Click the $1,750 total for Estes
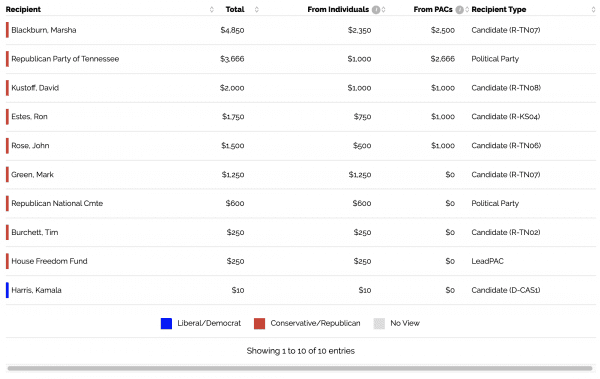The width and height of the screenshot is (600, 379). click(x=233, y=117)
